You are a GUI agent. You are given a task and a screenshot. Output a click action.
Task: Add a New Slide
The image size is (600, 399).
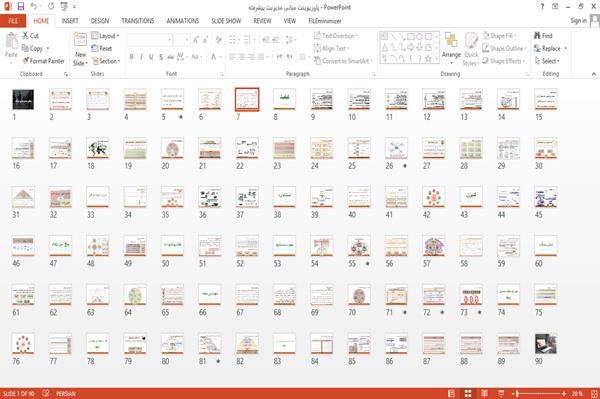pos(80,49)
